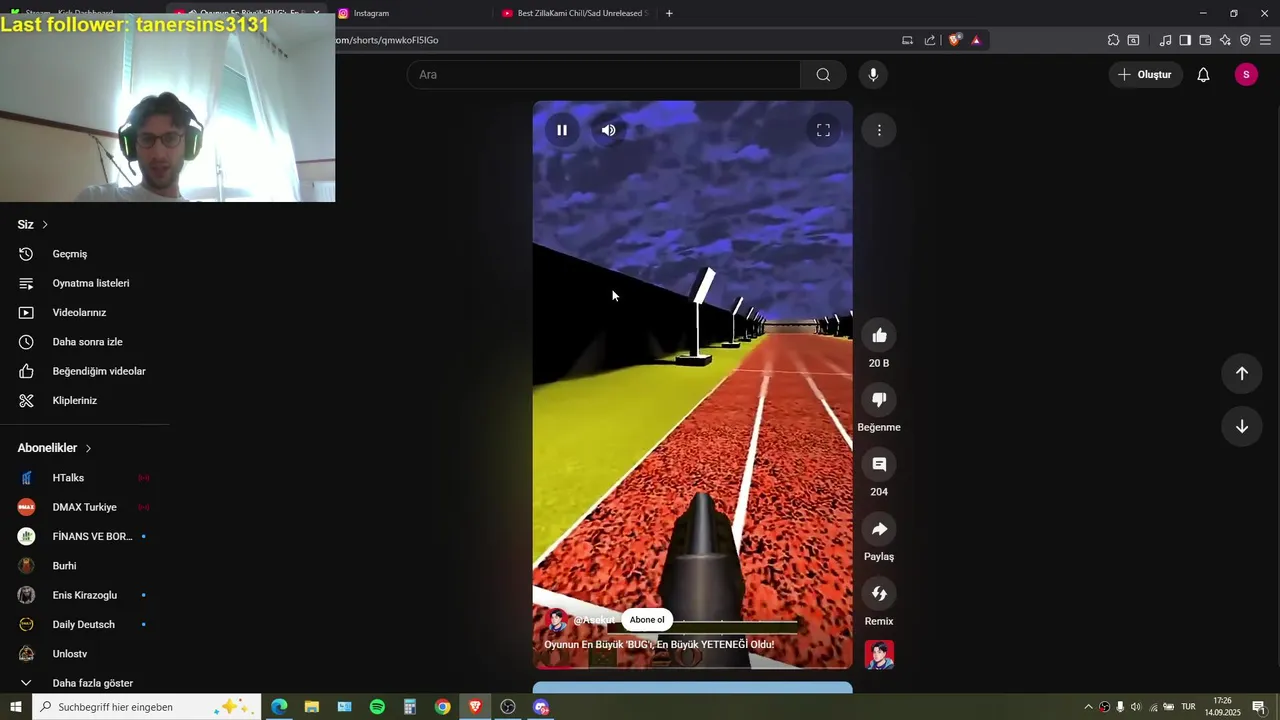Expand the Siz section

[33, 225]
